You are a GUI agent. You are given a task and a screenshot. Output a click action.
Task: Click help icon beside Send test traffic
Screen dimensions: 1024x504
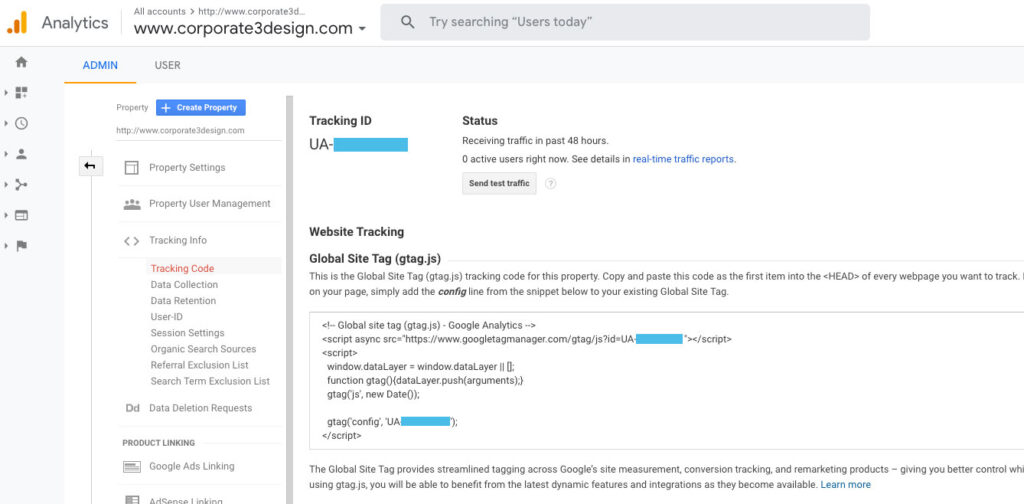click(x=551, y=184)
